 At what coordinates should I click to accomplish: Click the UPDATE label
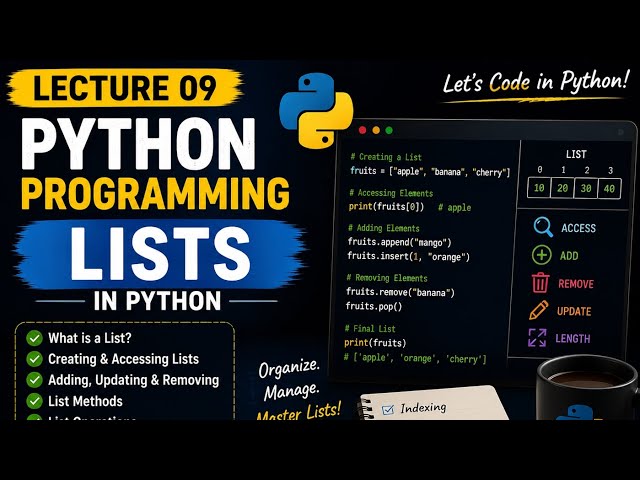point(574,311)
